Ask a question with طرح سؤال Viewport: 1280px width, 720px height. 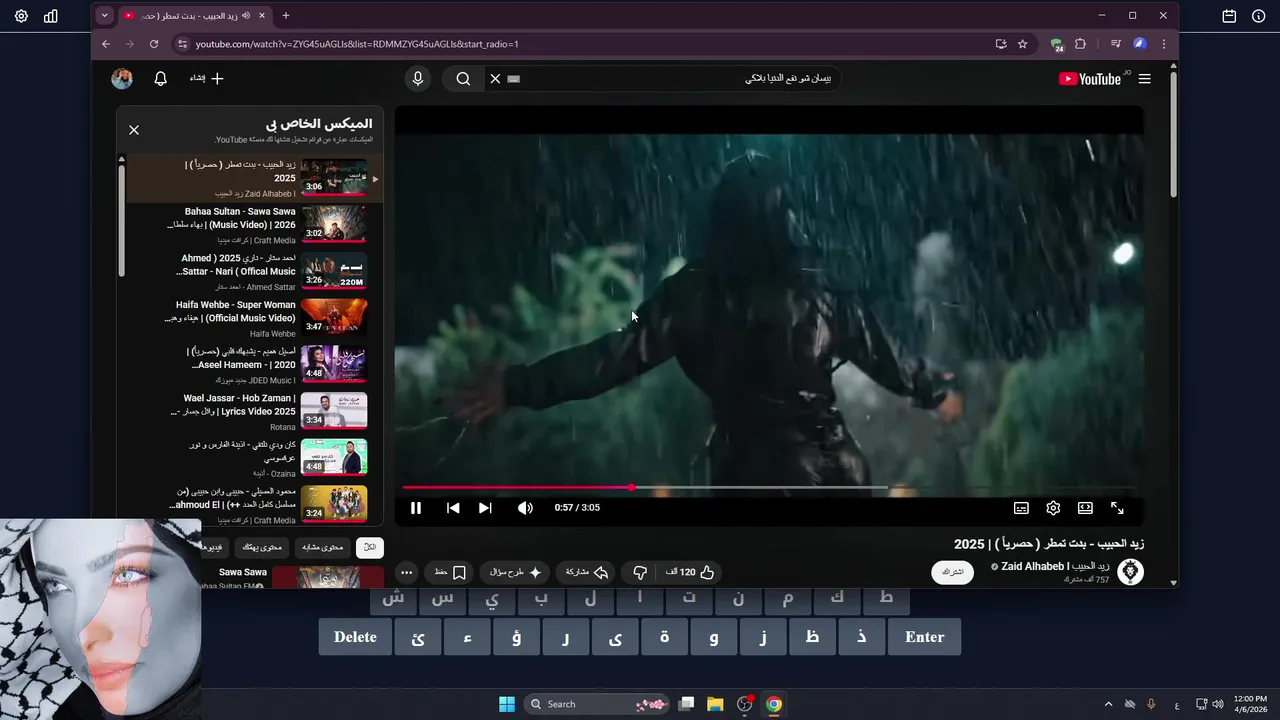(x=515, y=572)
